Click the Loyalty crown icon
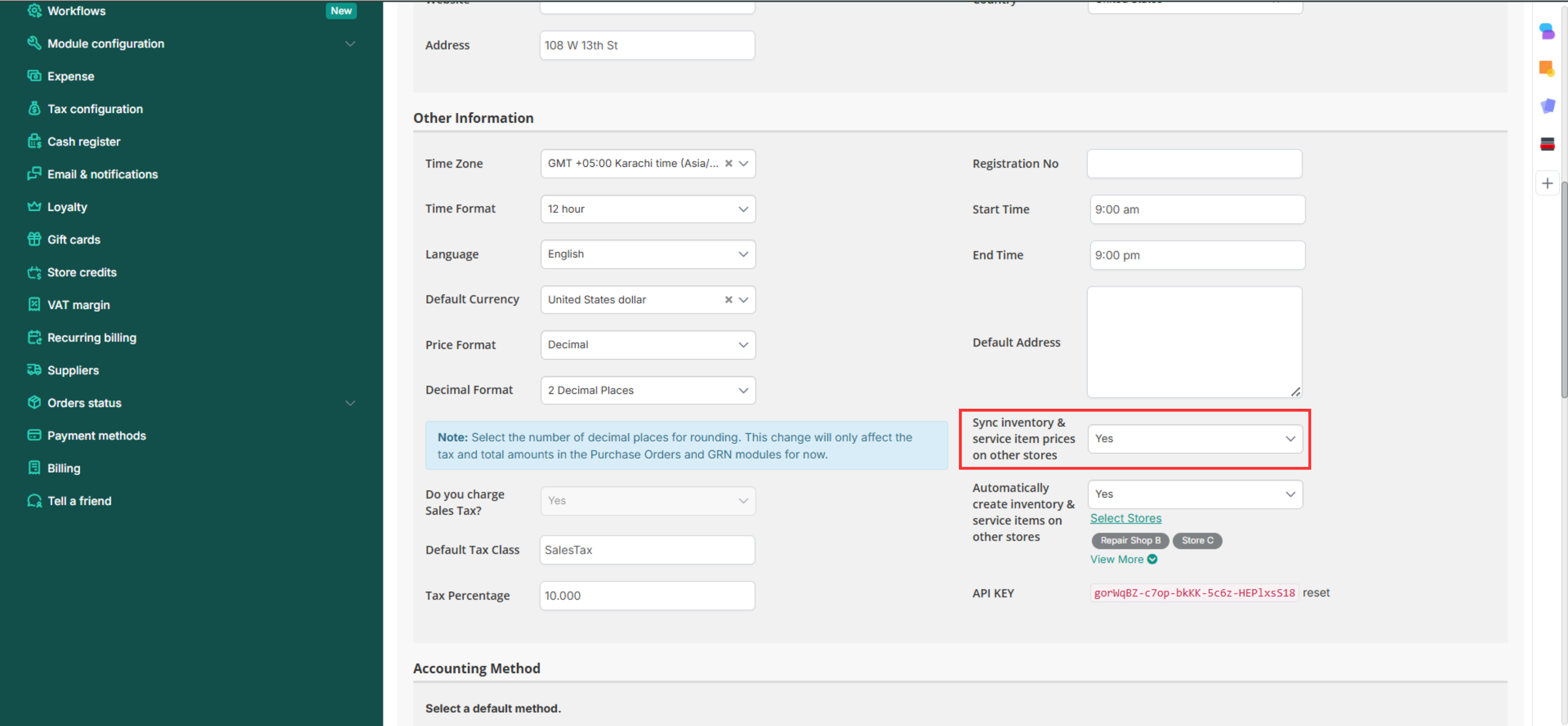 [34, 206]
